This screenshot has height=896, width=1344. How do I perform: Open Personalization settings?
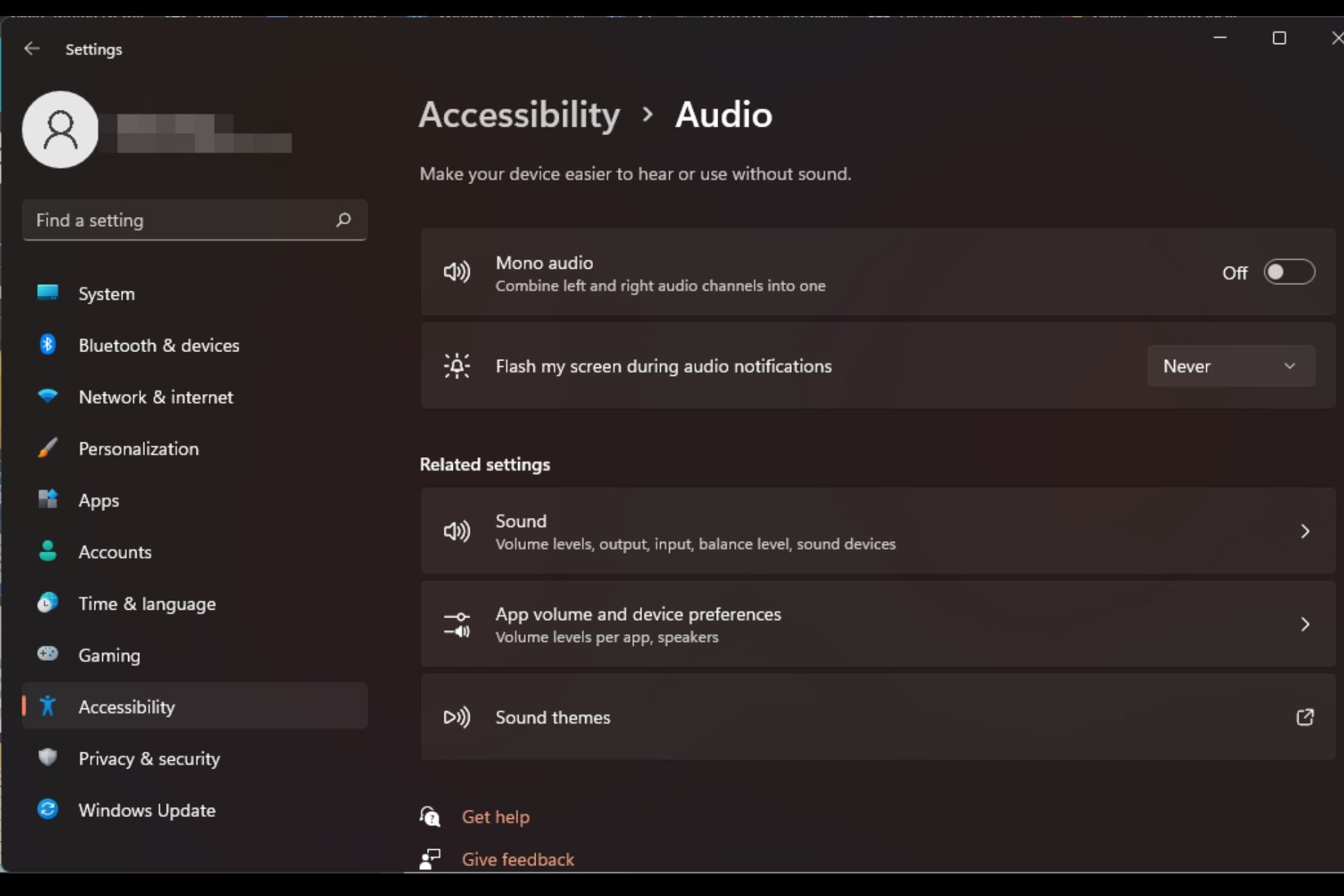click(x=139, y=448)
